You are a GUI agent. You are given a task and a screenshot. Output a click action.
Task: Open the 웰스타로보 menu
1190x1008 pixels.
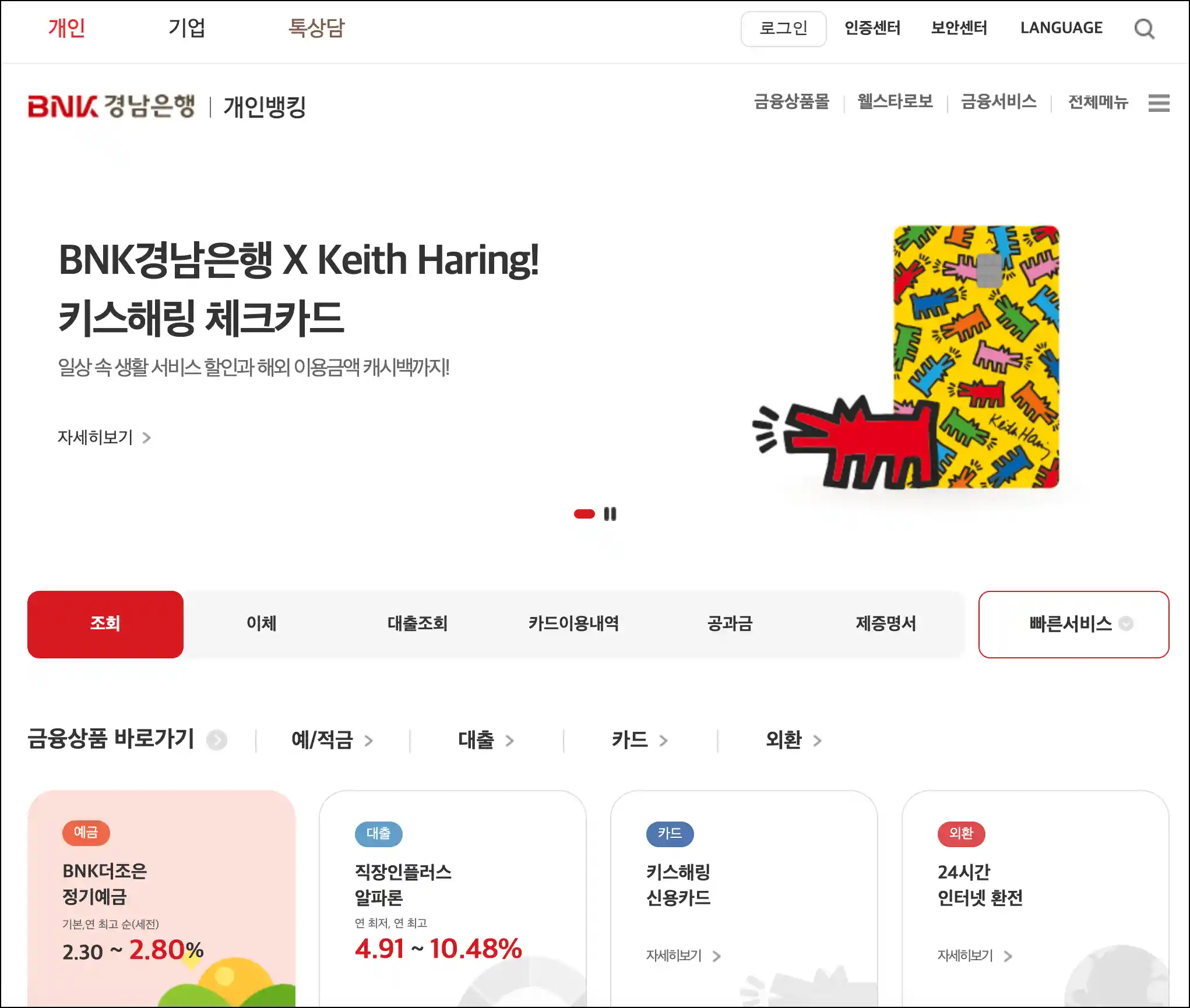click(x=895, y=102)
